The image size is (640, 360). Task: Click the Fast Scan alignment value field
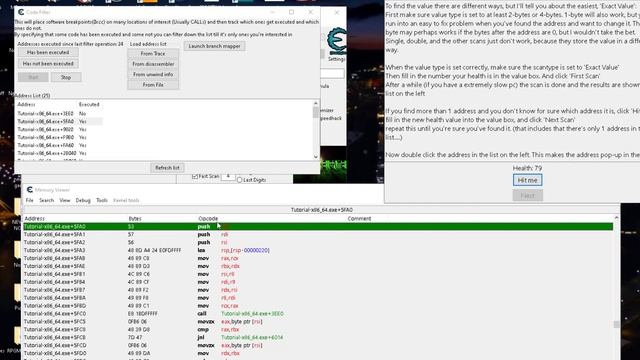coord(228,177)
